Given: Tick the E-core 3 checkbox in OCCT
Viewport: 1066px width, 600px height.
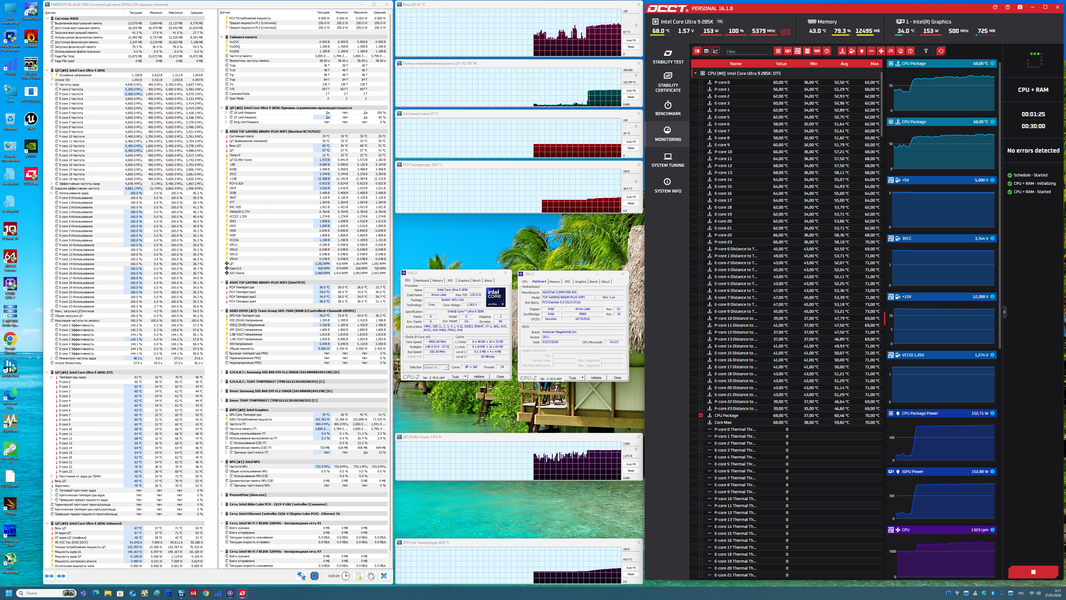Looking at the screenshot, I should click(x=700, y=103).
